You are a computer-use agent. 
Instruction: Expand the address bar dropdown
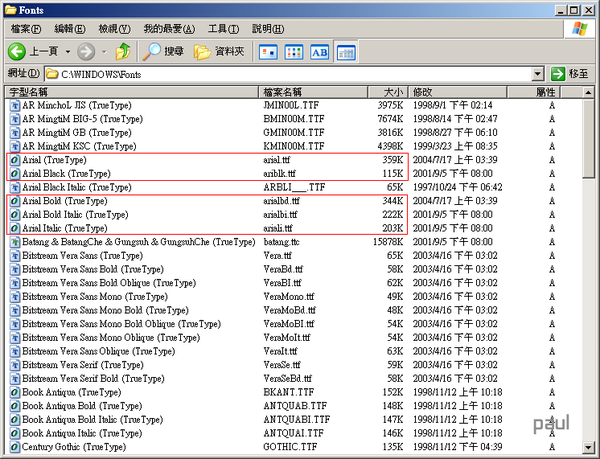538,73
